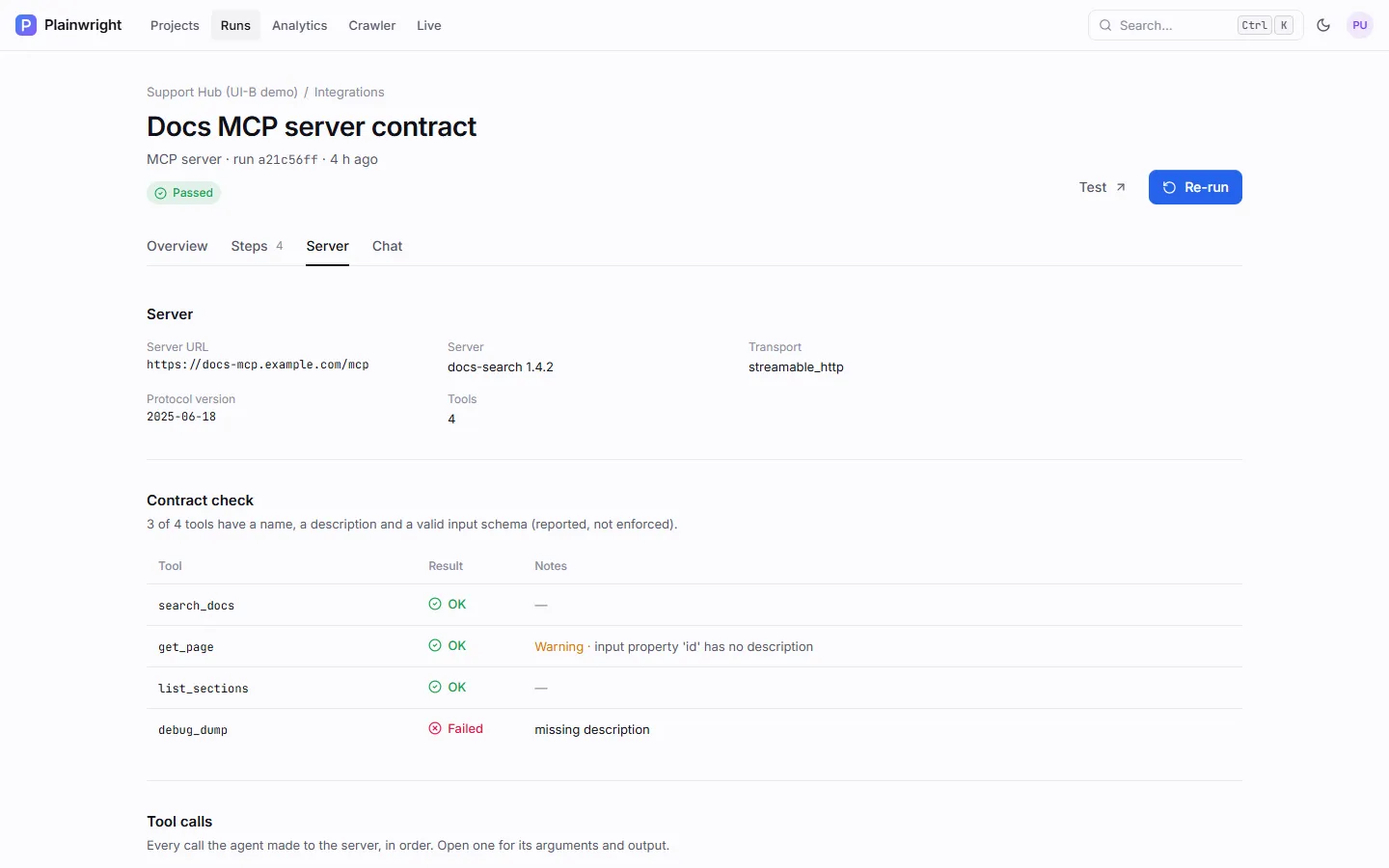Click the Contract check section heading
The image size is (1389, 868).
tap(200, 501)
